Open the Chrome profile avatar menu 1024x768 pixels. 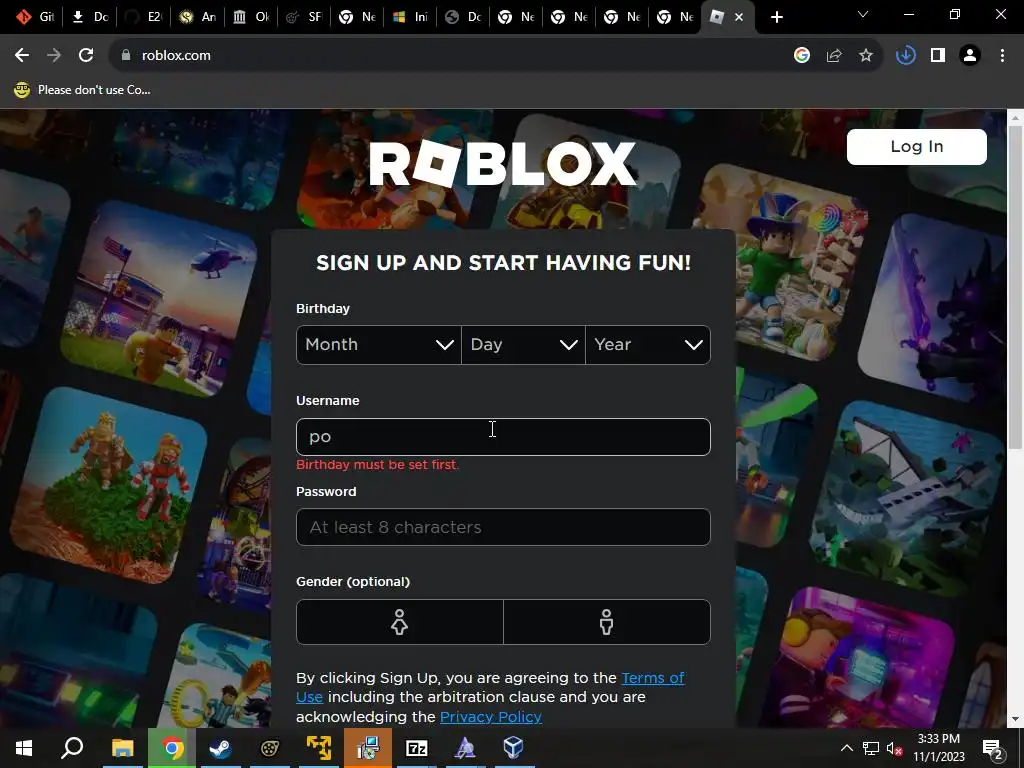point(970,56)
